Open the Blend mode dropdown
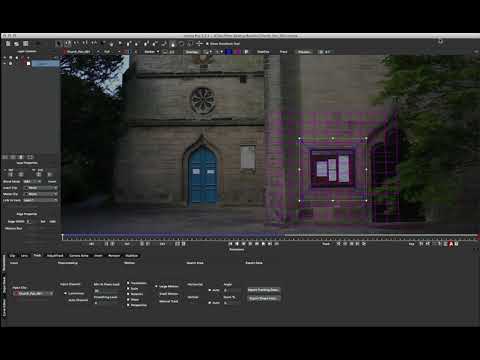480x360 pixels. coord(32,182)
